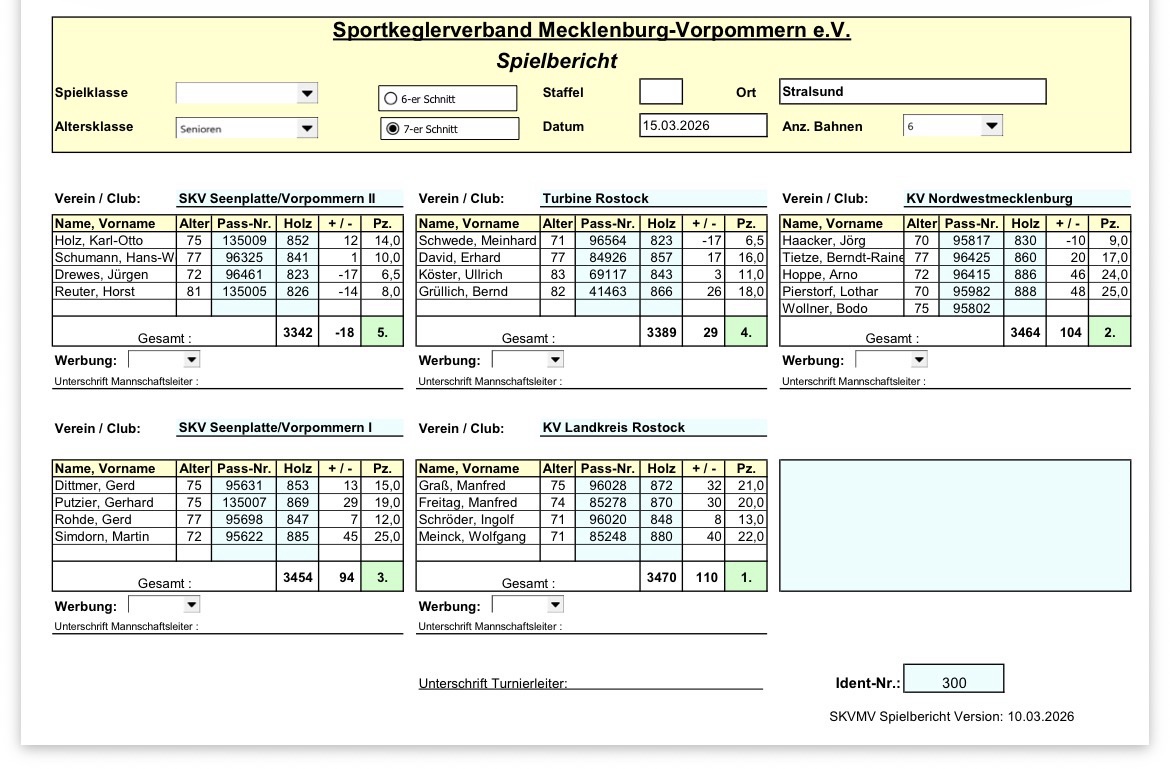Viewport: 1170px width, 769px height.
Task: Open Werbung dropdown for SKV Seenplatte/Vorpommern I
Action: tap(191, 604)
